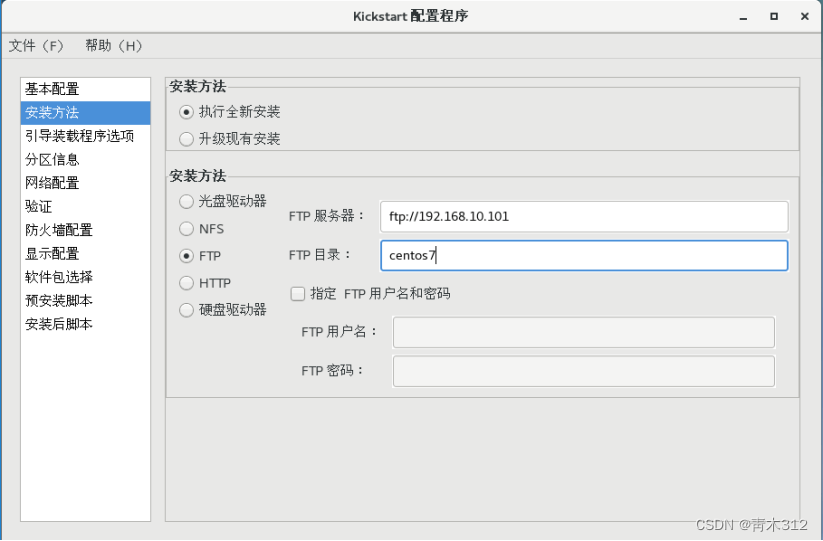Open 引导装载程序选项 section

(x=86, y=136)
